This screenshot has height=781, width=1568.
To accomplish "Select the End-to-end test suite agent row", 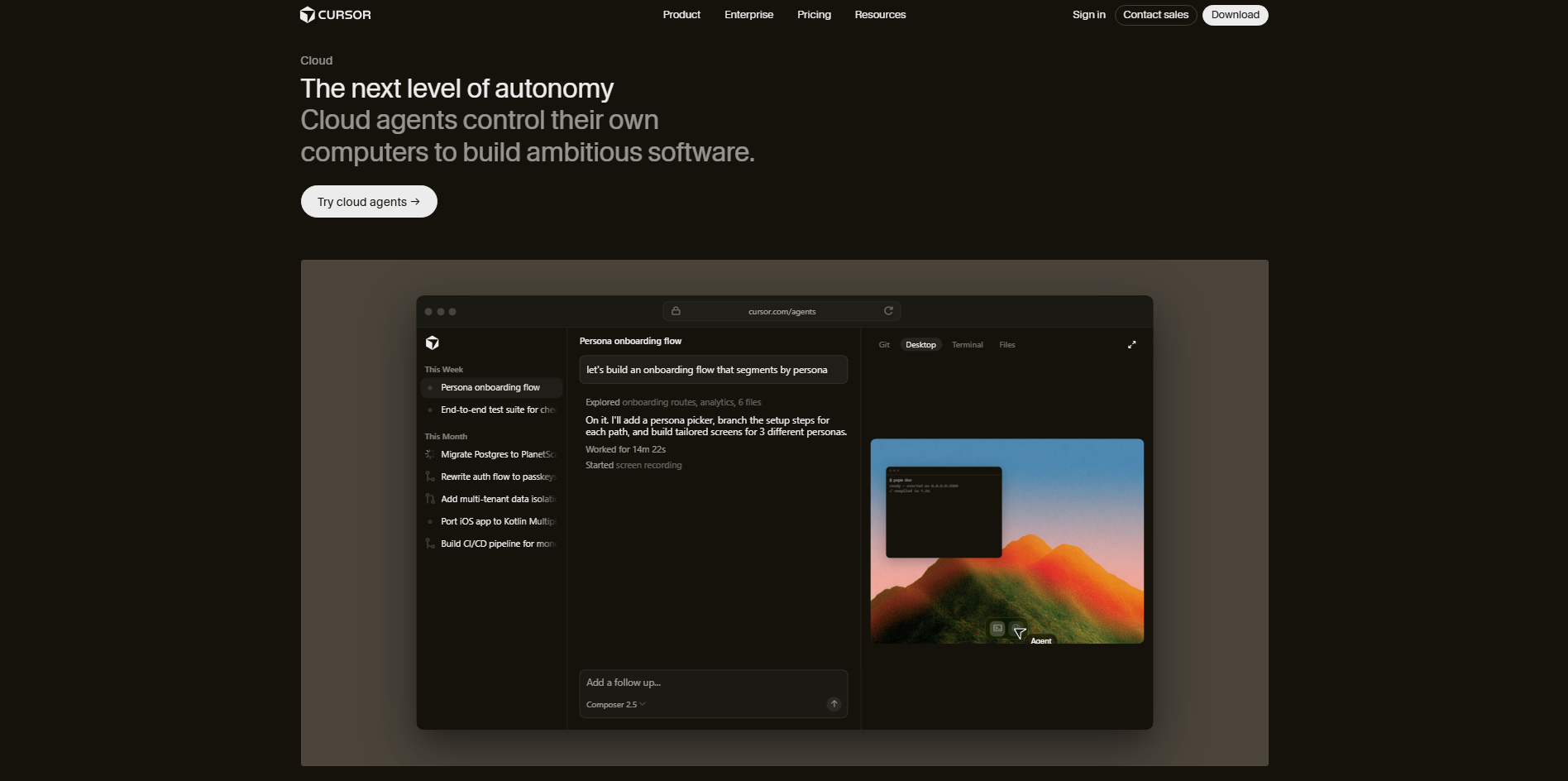I will click(x=491, y=410).
